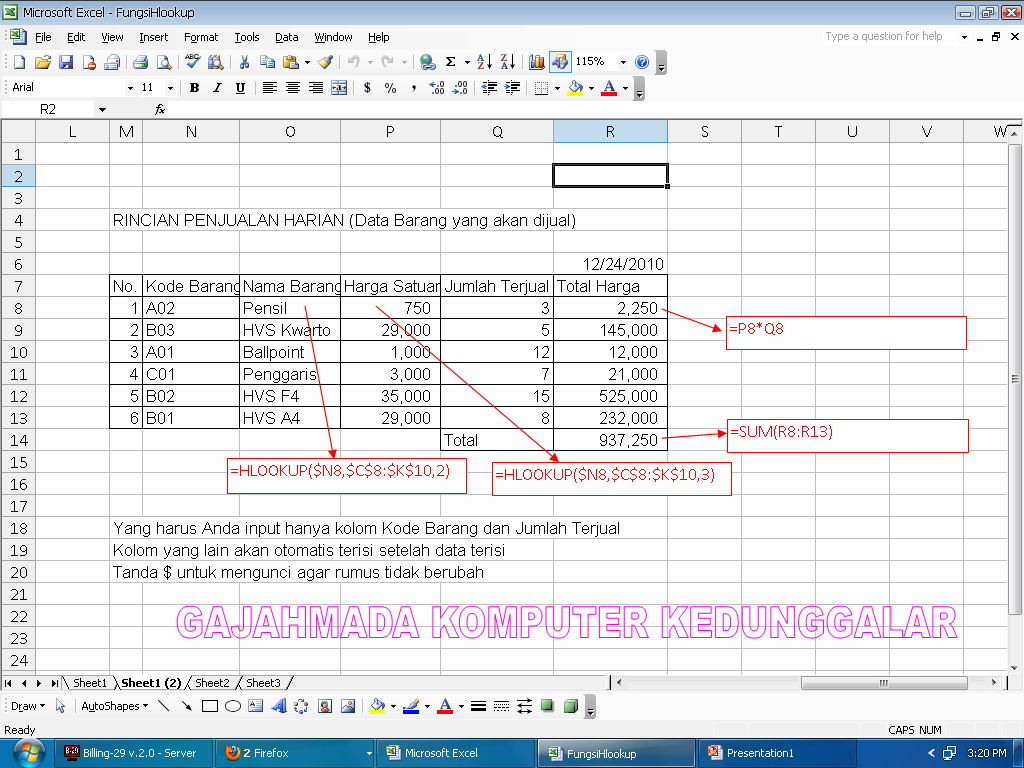Open the Chart Wizard icon
This screenshot has width=1024, height=768.
point(537,62)
